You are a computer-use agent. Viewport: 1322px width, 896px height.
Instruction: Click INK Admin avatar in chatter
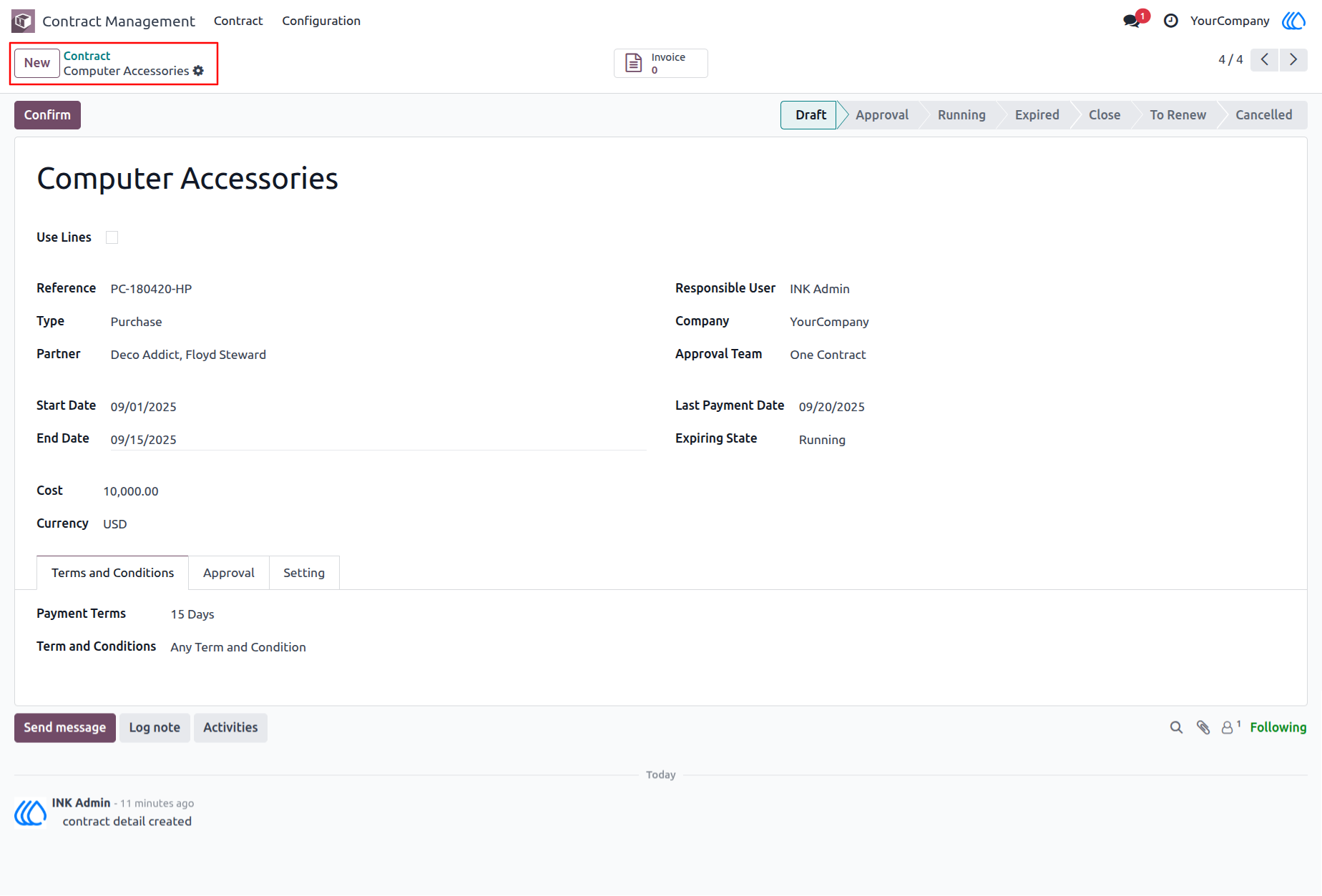click(30, 812)
